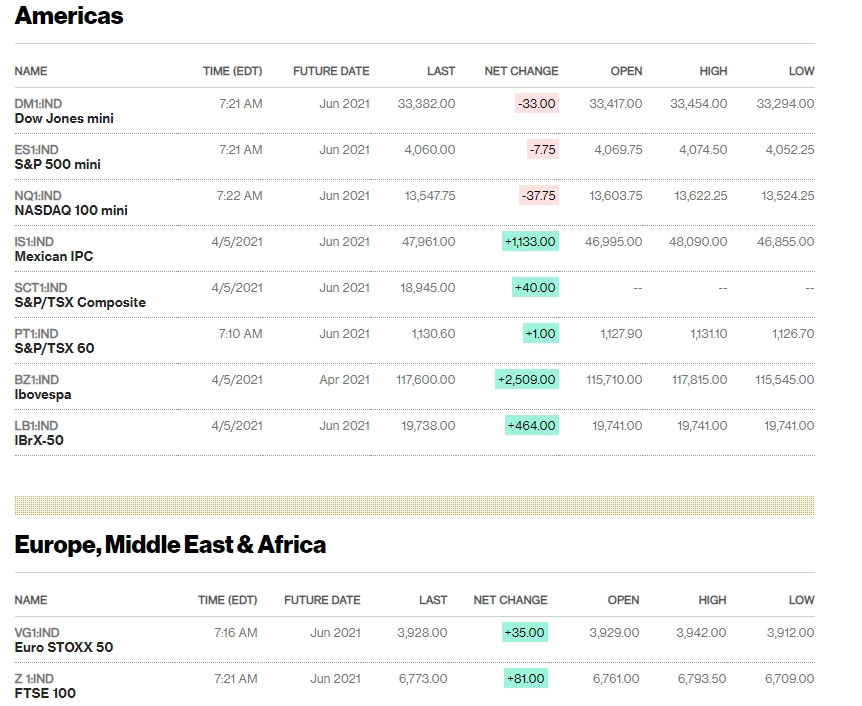
Task: Click the open price 1,127.90
Action: (x=621, y=334)
